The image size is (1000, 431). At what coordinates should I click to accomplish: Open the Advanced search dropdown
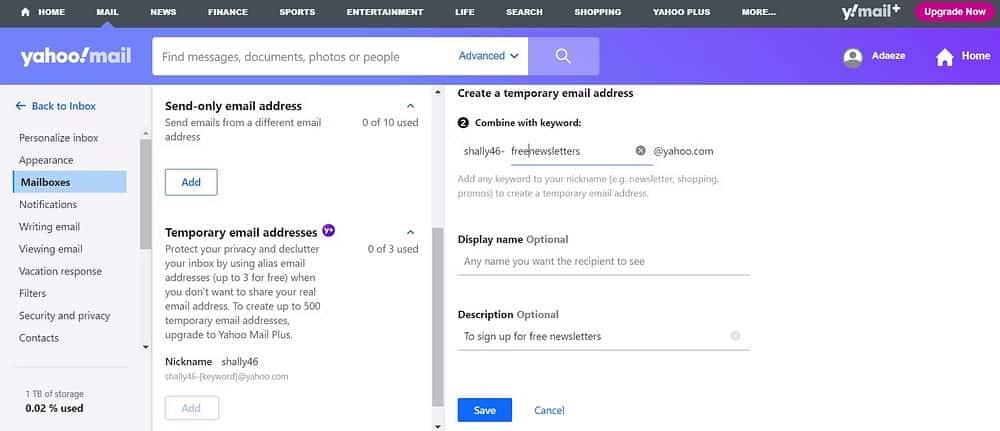click(x=489, y=56)
